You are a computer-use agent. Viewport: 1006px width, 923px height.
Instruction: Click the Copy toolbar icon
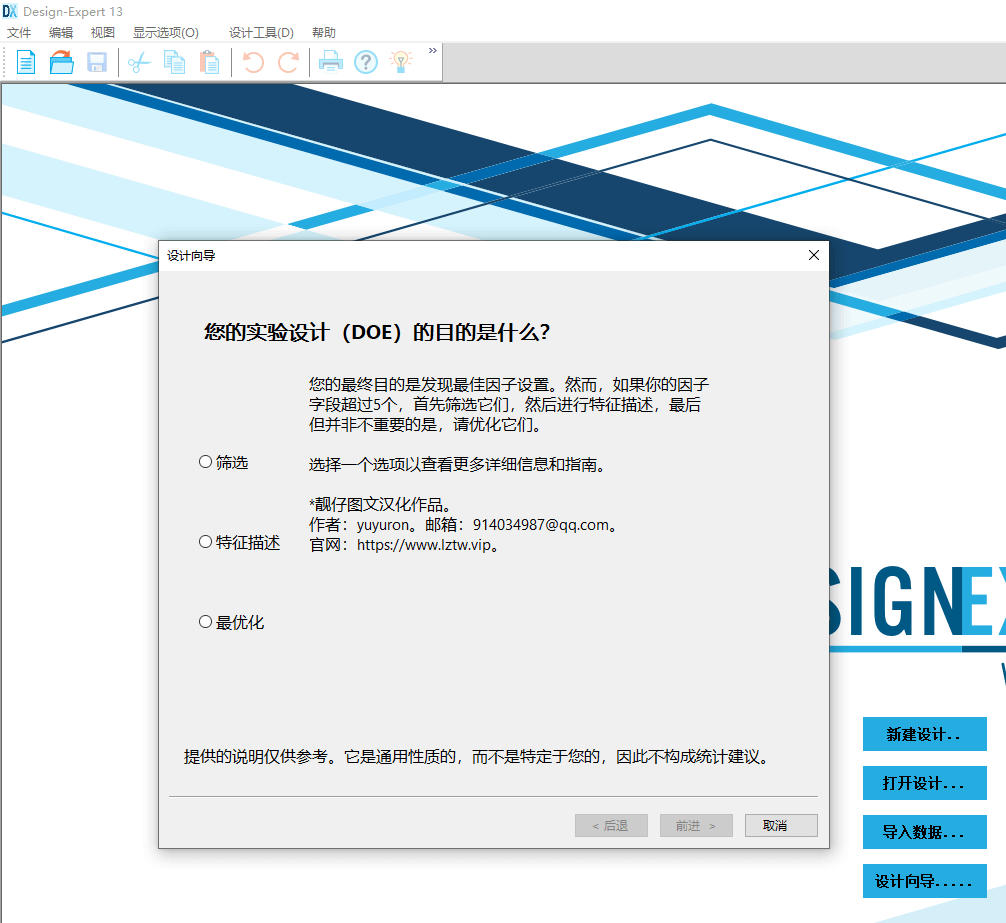click(x=174, y=62)
